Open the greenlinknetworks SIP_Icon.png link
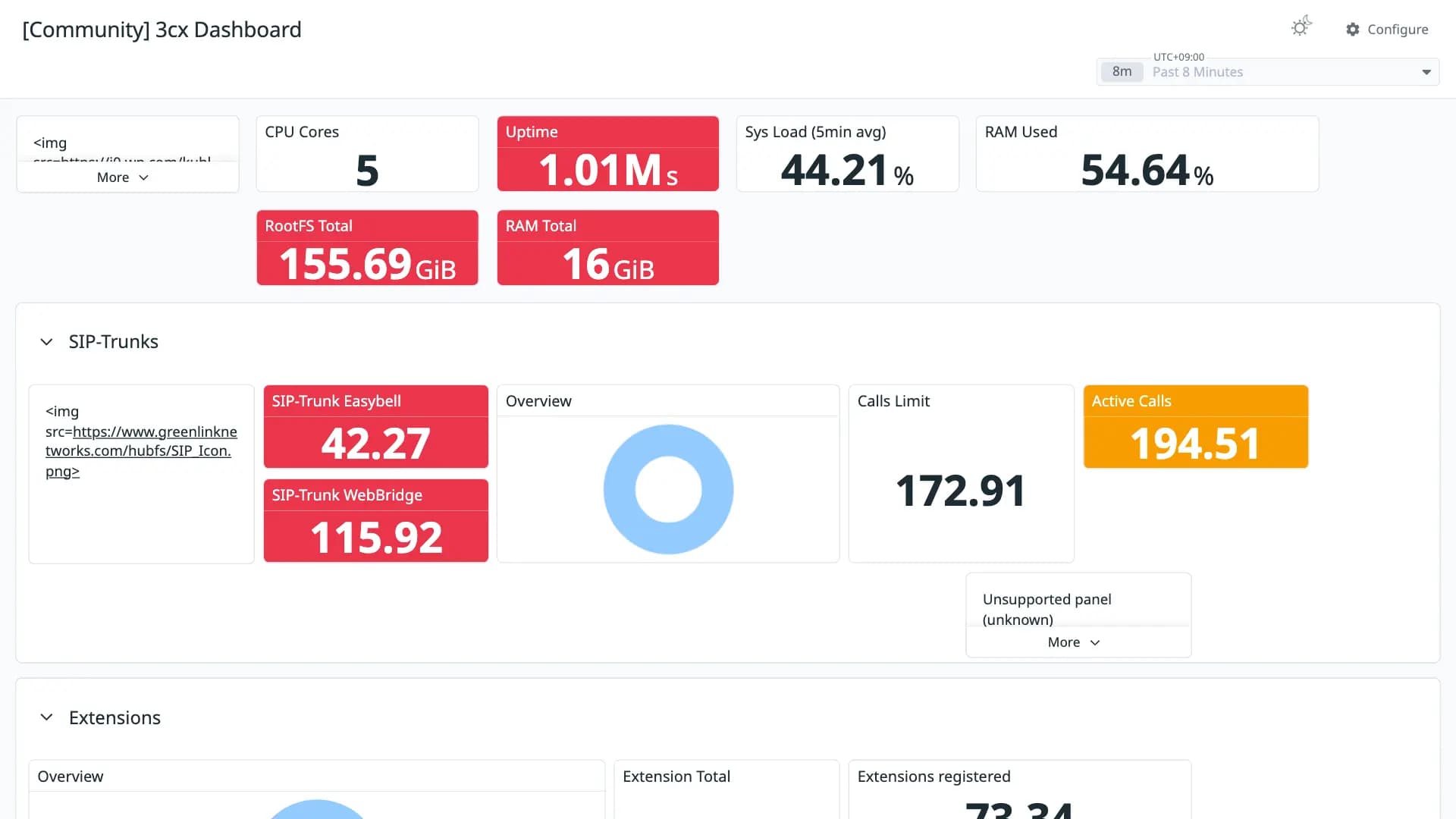The width and height of the screenshot is (1456, 819). [x=141, y=451]
